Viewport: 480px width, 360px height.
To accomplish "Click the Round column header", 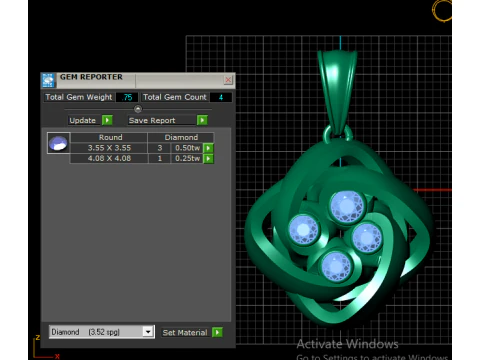I will [110, 137].
